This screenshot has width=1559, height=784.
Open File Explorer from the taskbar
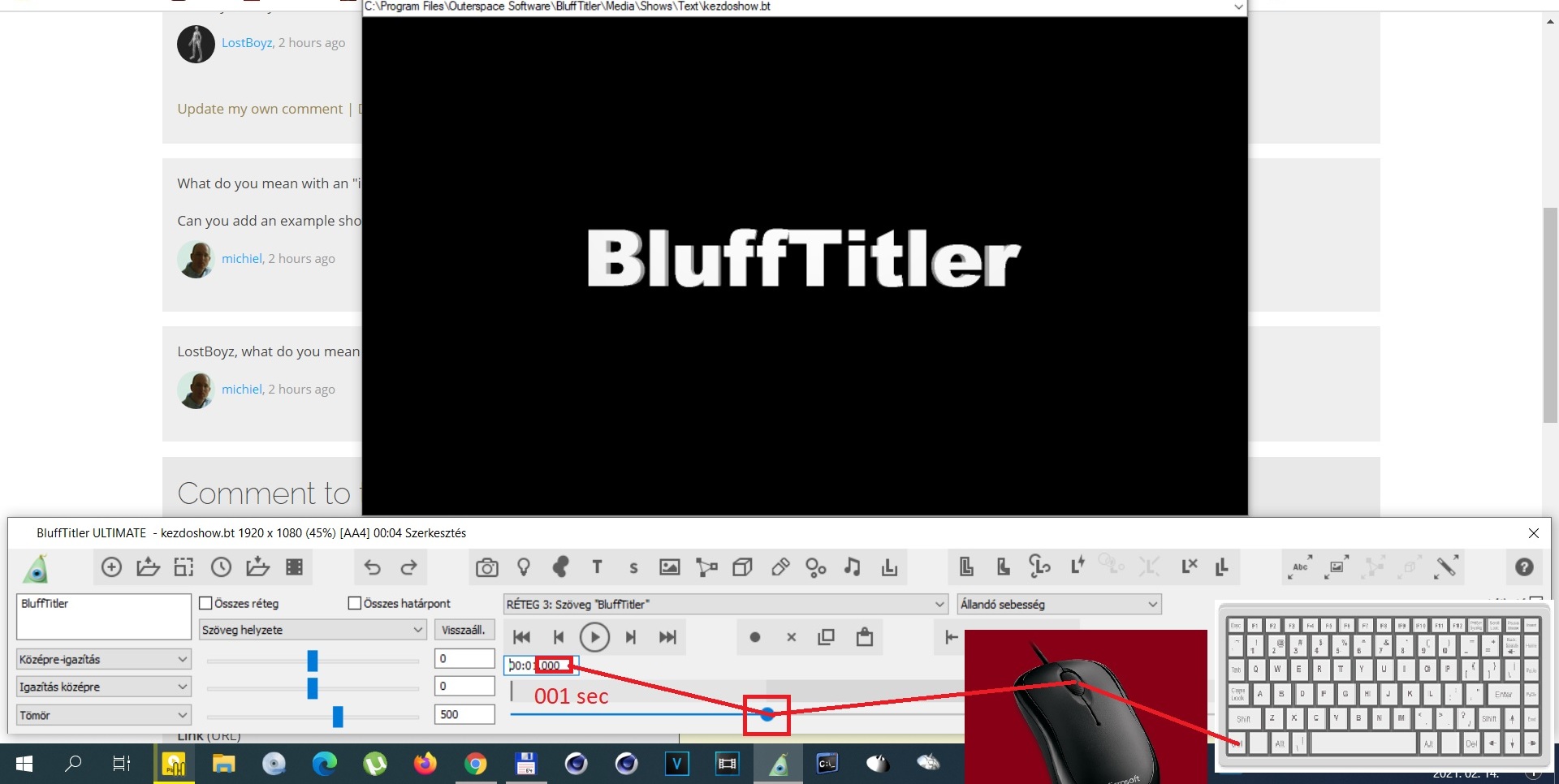click(223, 764)
